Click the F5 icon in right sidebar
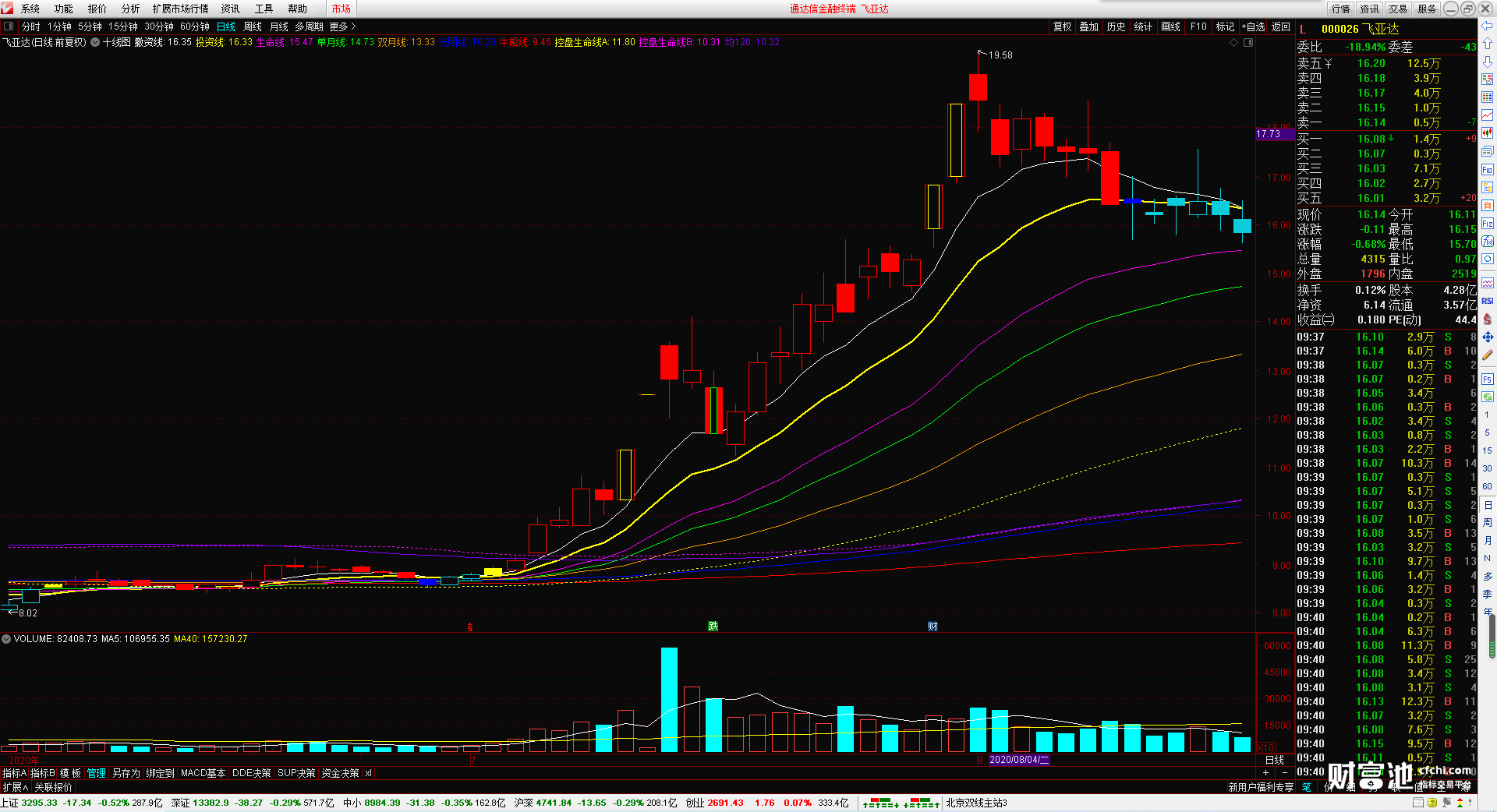The image size is (1497, 812). click(1487, 380)
